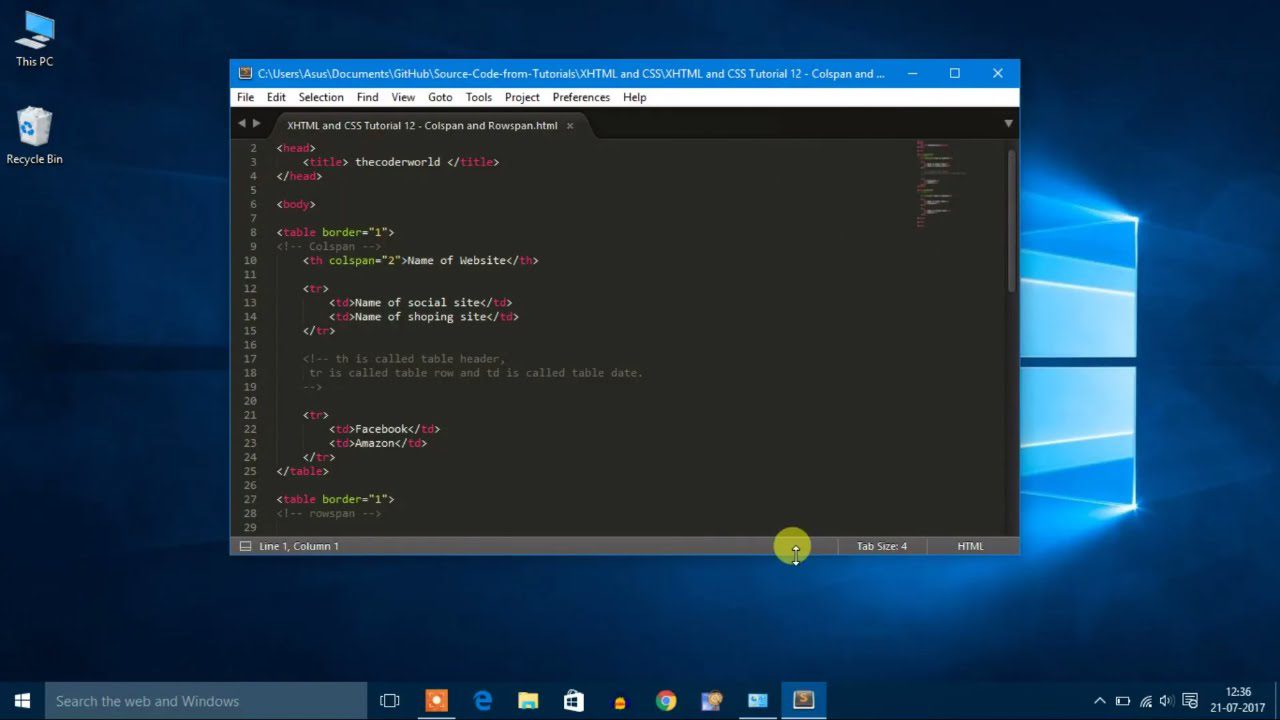Maximize the Sublime Text window
The image size is (1280, 720).
pos(955,73)
